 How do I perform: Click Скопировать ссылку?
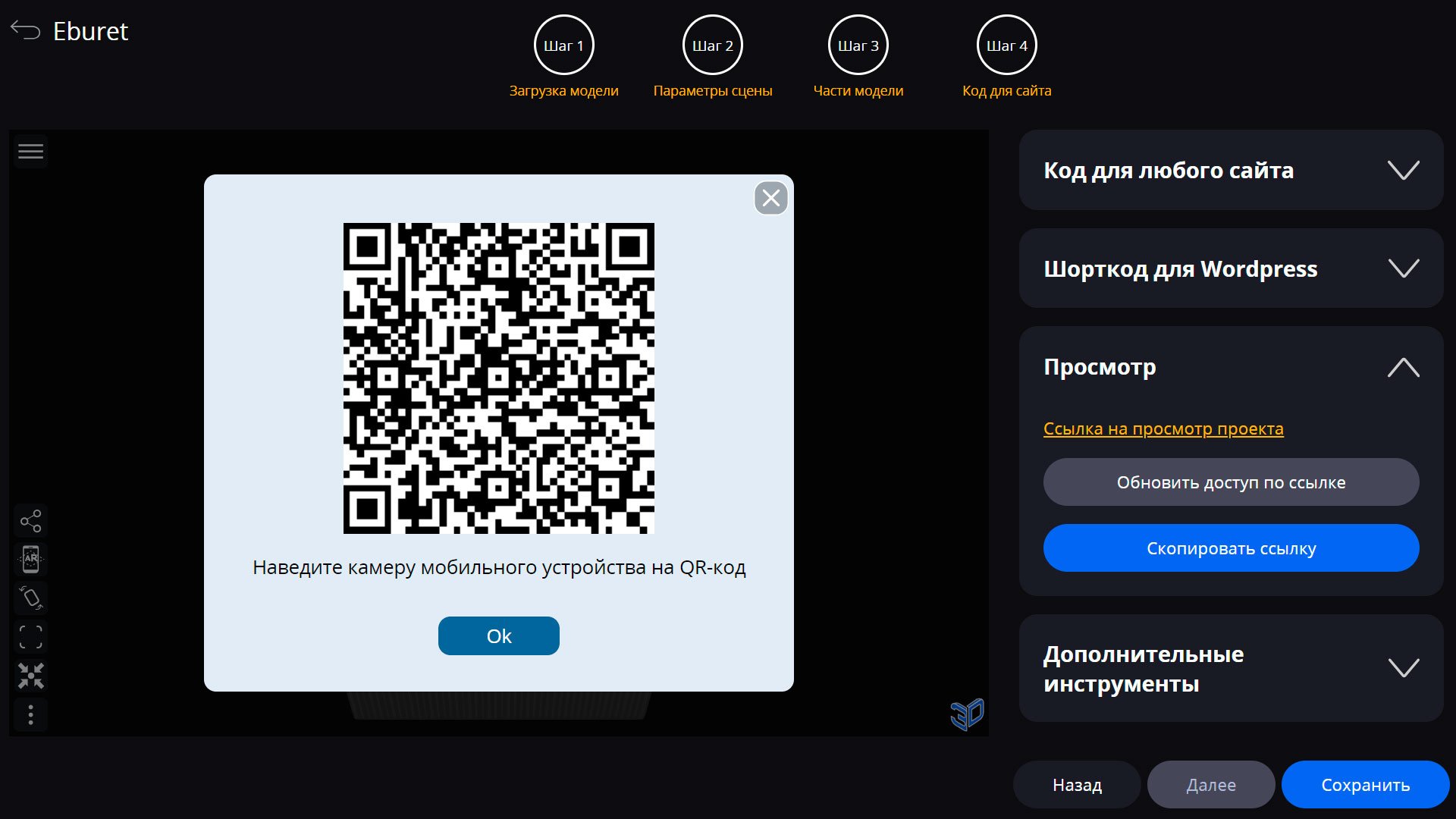(1231, 548)
